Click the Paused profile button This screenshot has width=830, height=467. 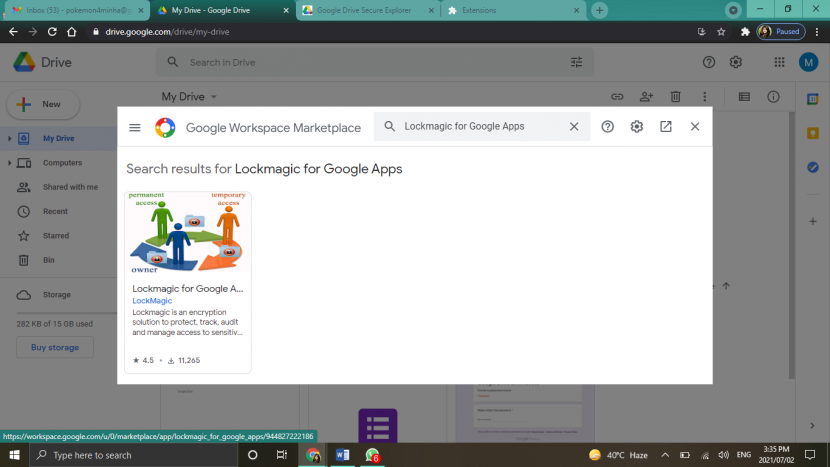(781, 32)
